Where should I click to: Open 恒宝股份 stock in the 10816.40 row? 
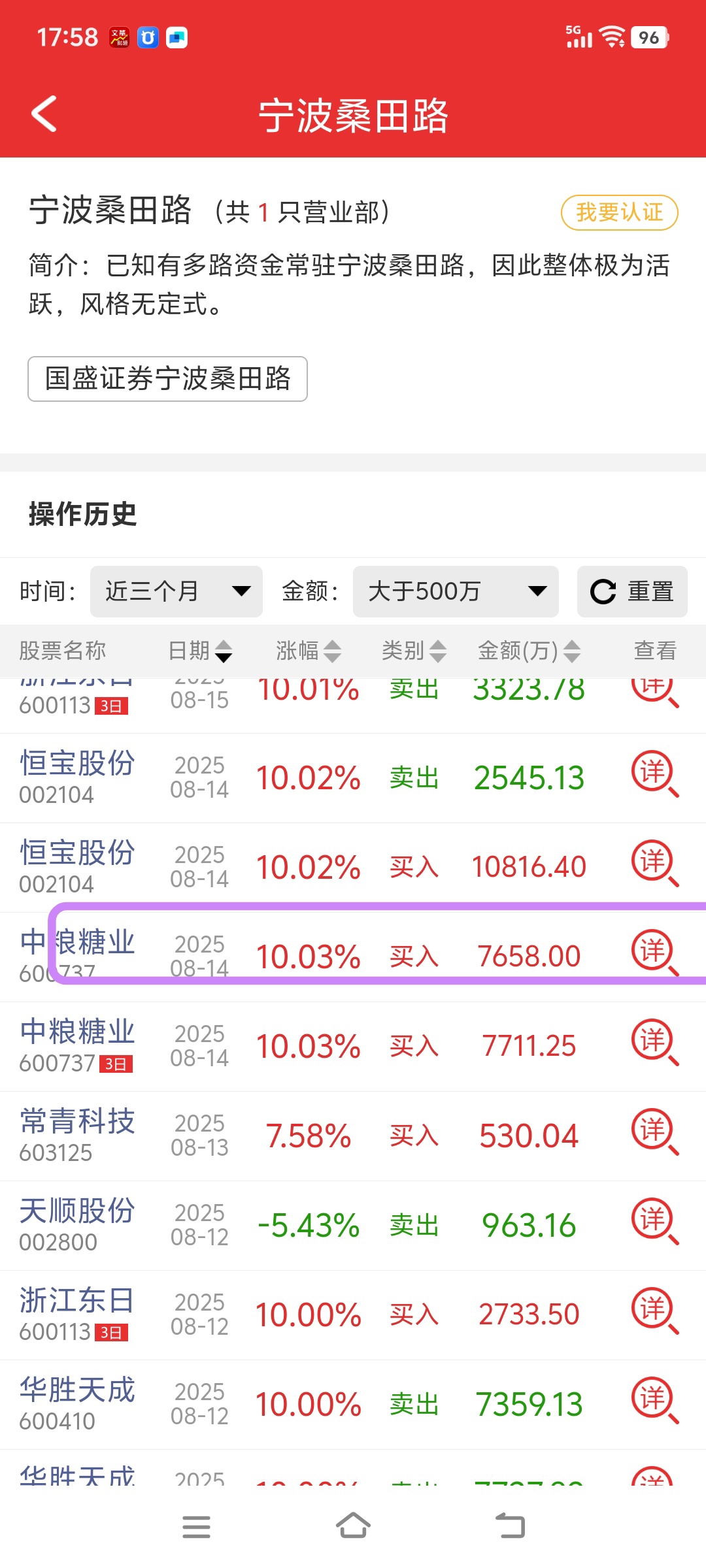coord(77,866)
